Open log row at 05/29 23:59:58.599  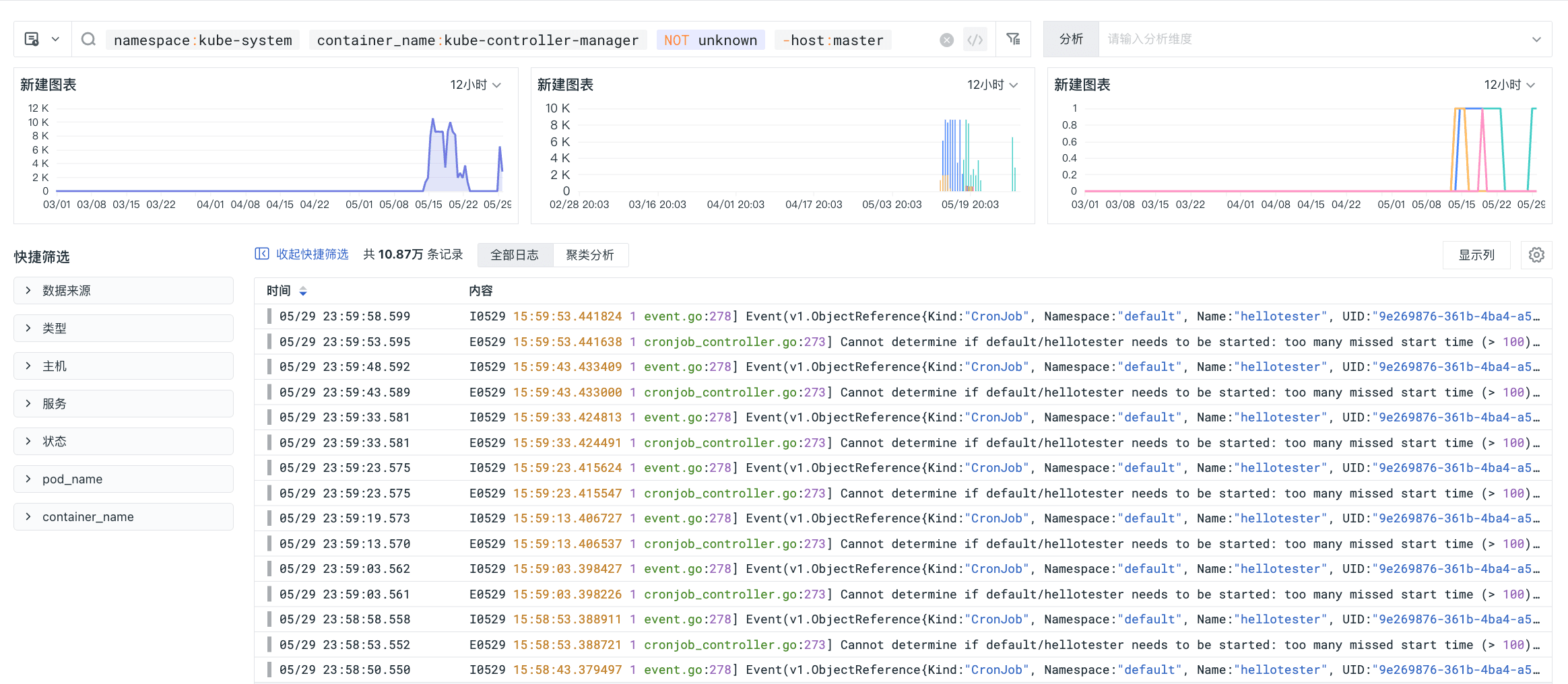pos(903,316)
